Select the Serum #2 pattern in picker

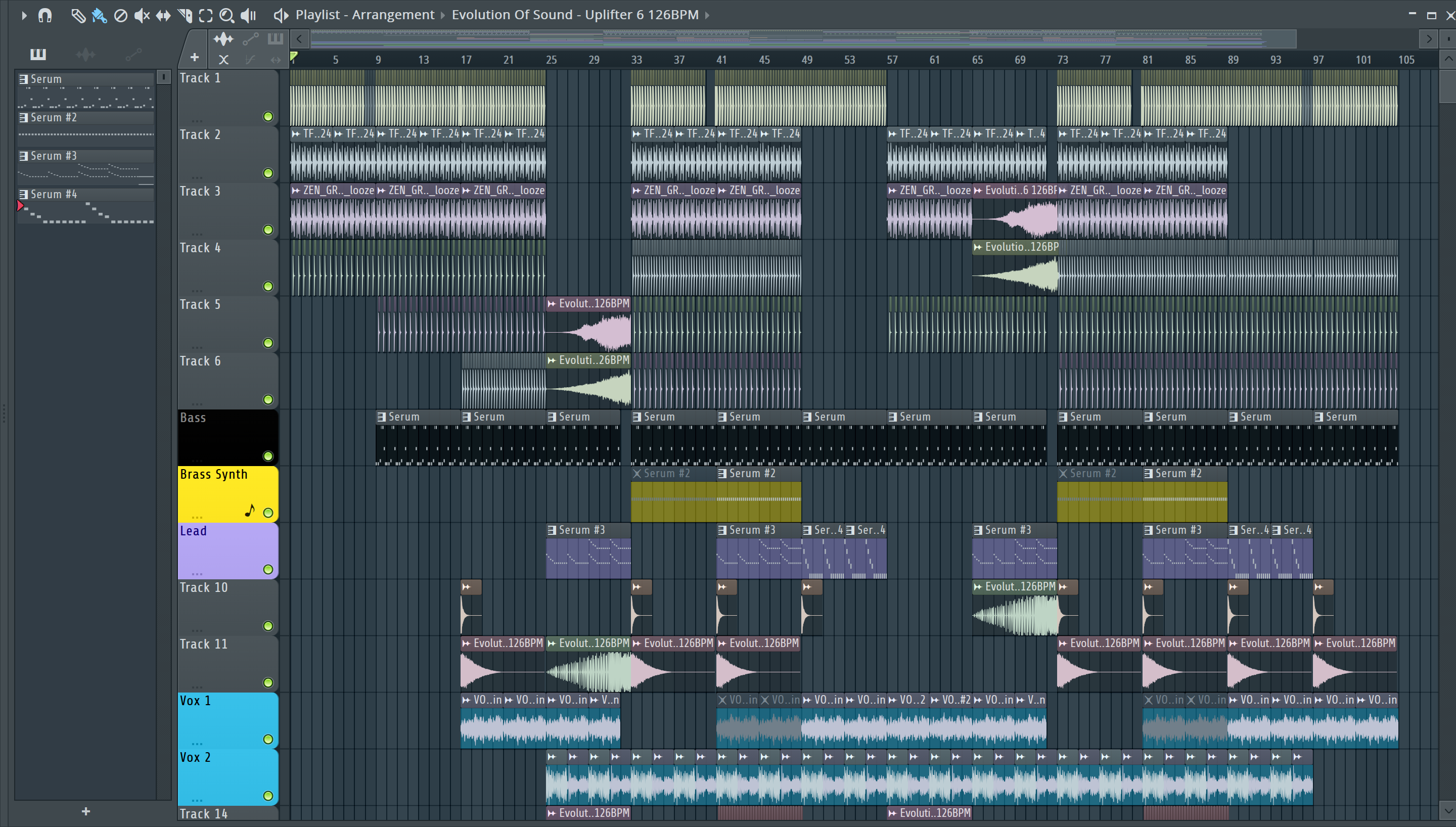tap(86, 128)
